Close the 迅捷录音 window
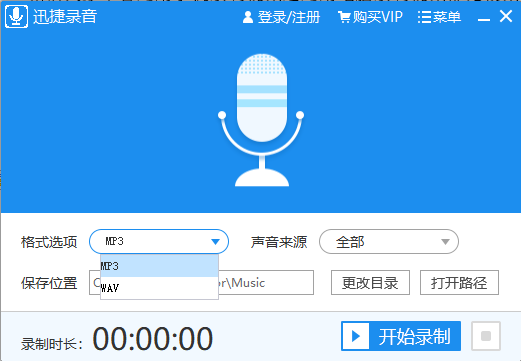Image resolution: width=521 pixels, height=361 pixels. pyautogui.click(x=506, y=16)
